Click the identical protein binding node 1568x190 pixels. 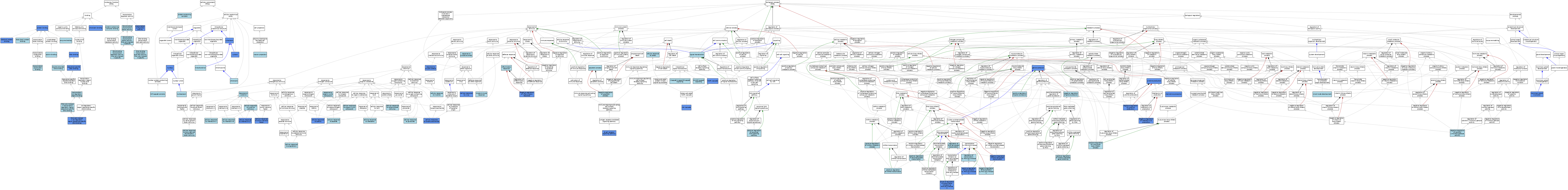[x=7, y=40]
